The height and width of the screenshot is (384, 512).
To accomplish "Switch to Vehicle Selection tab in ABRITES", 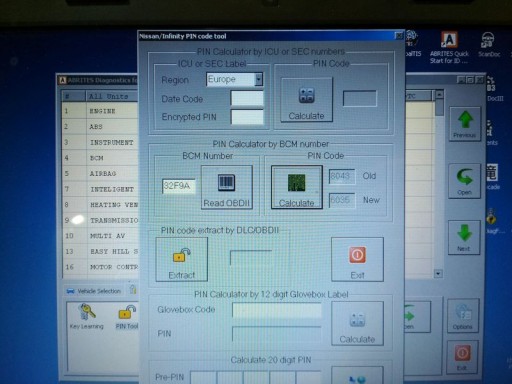I will click(94, 291).
